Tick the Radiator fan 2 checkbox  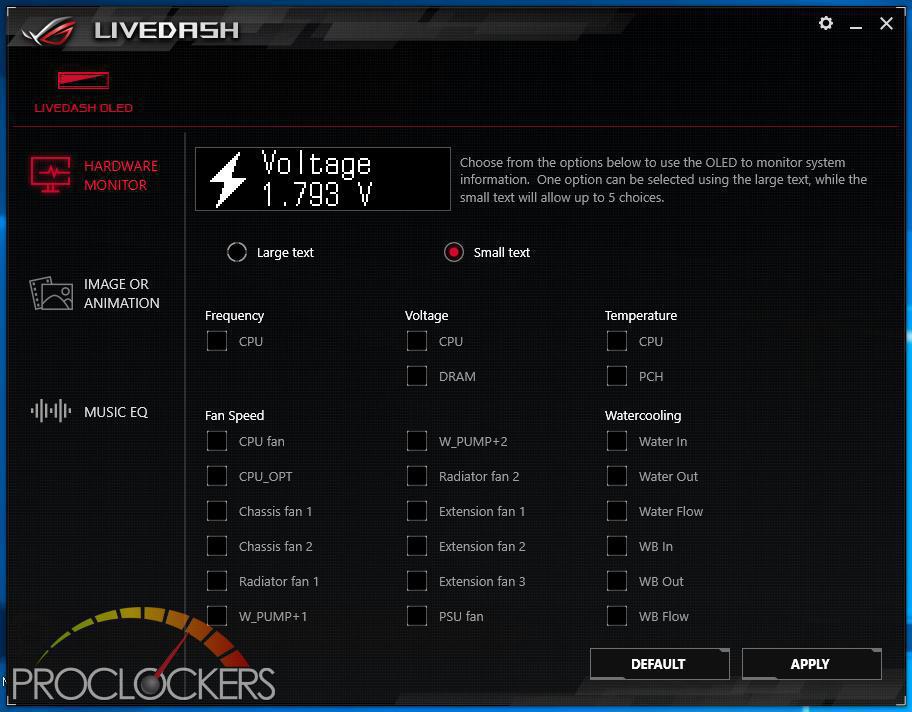pyautogui.click(x=417, y=476)
